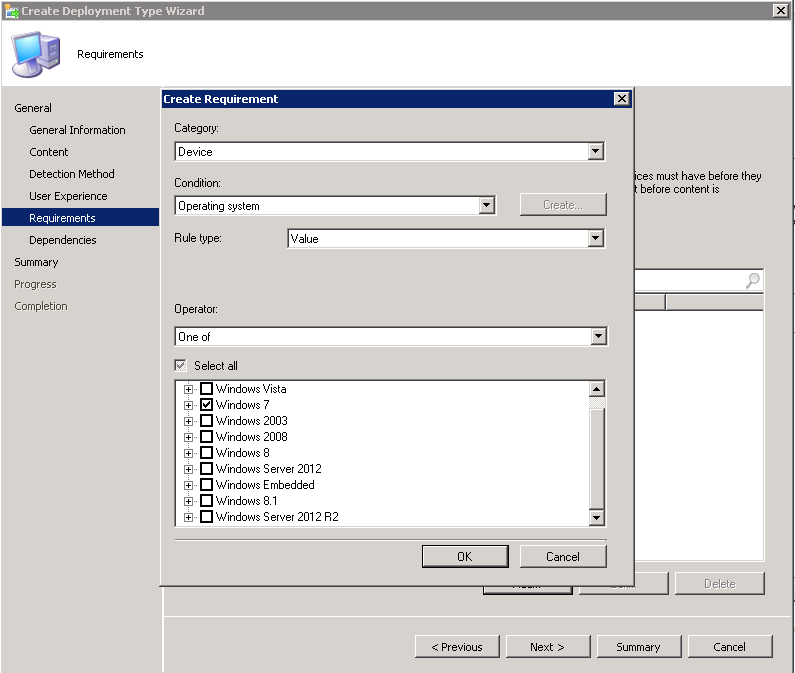Screen dimensions: 795x673
Task: Click the Delete button in wizard
Action: pyautogui.click(x=719, y=584)
